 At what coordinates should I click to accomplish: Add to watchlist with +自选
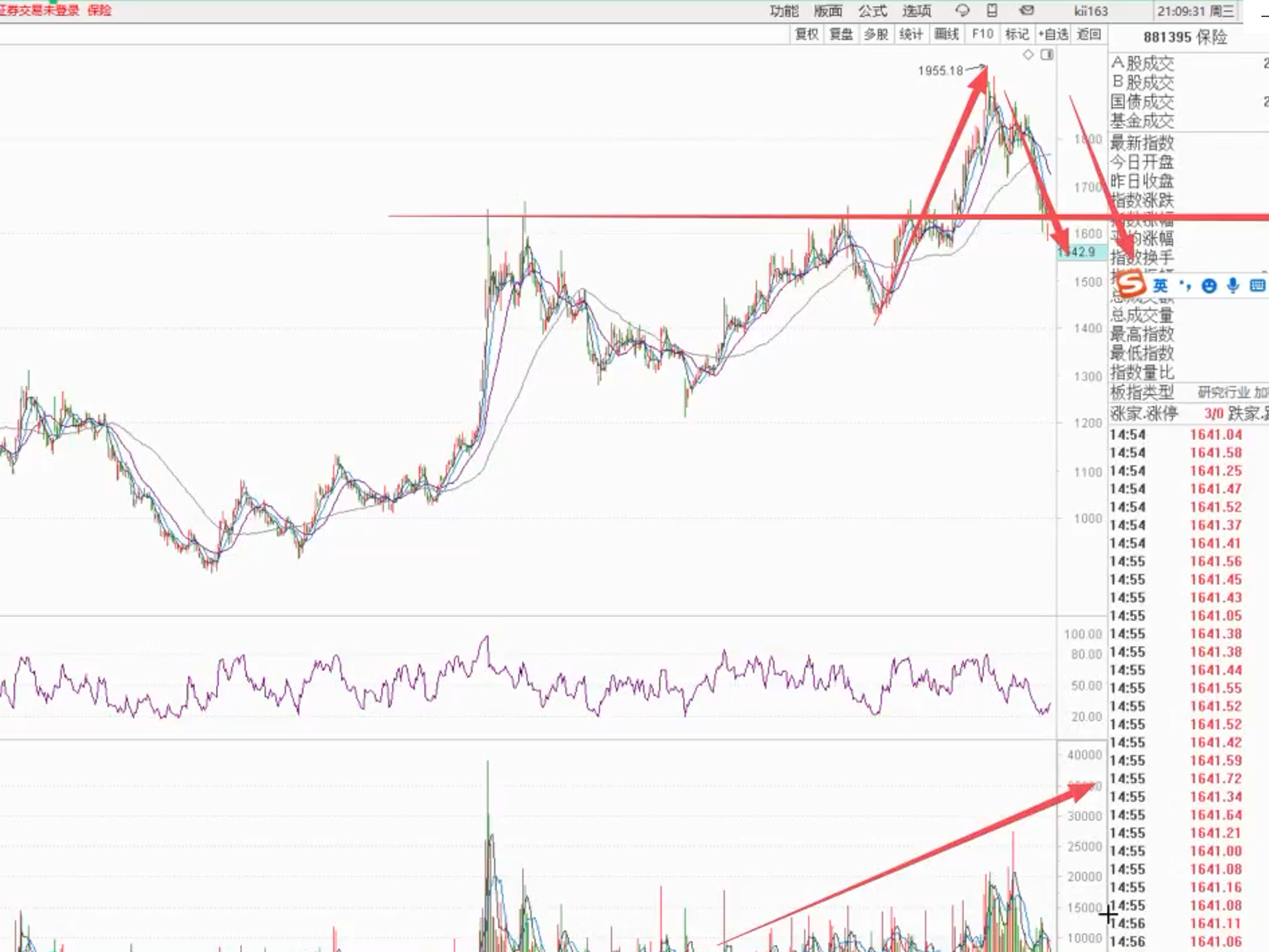coord(1053,34)
